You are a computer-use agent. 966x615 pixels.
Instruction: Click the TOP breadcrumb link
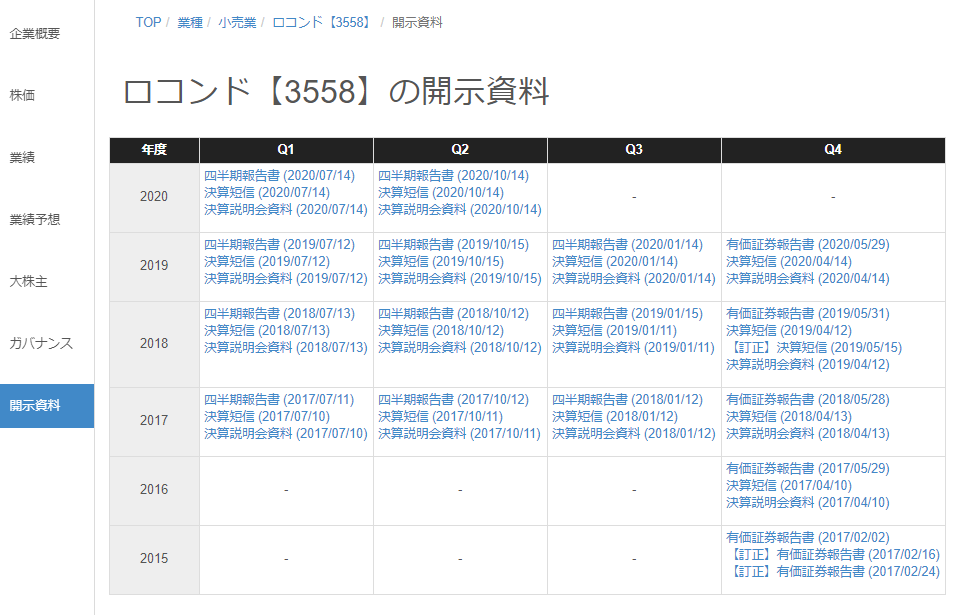click(x=148, y=23)
